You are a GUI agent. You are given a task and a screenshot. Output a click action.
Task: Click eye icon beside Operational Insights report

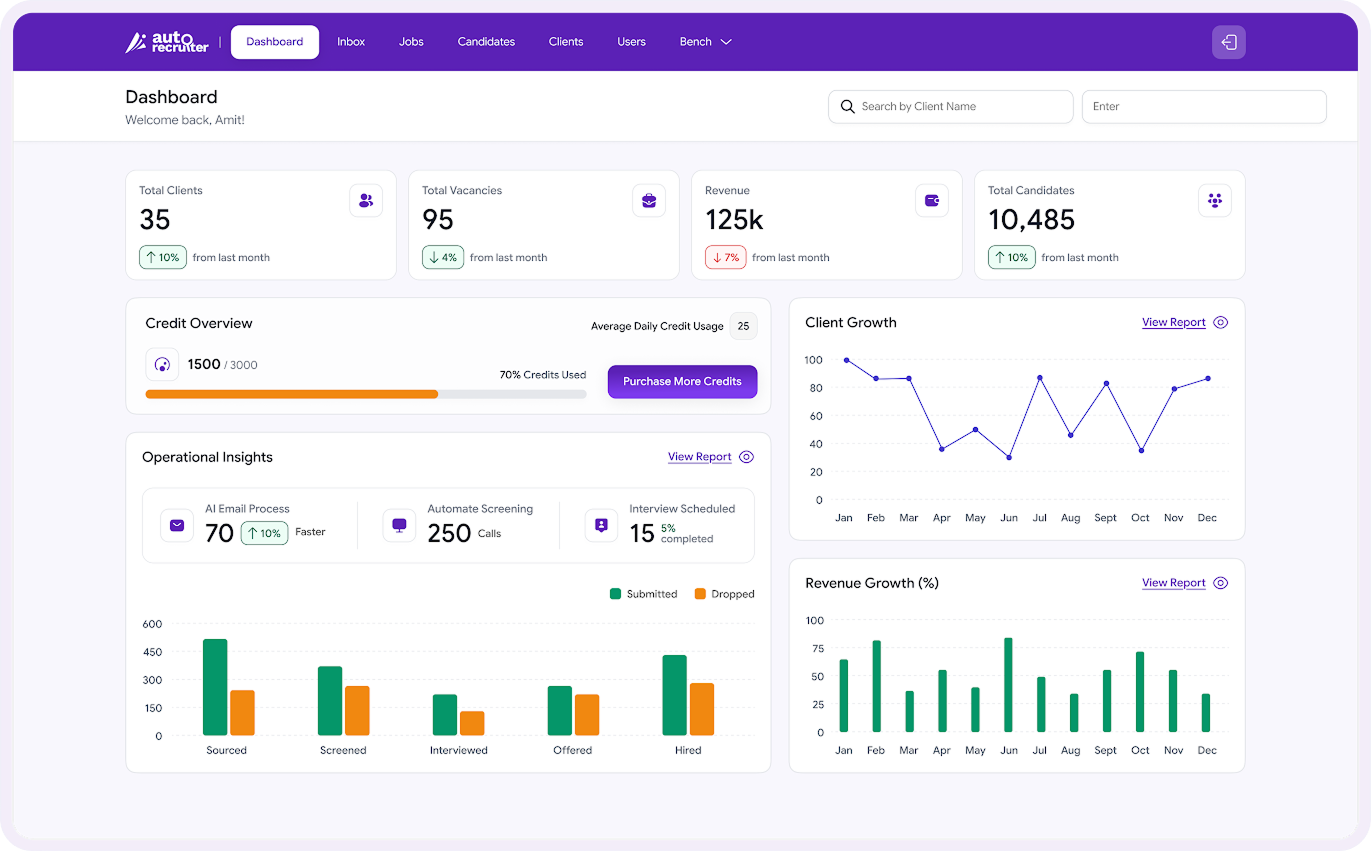[x=746, y=457]
